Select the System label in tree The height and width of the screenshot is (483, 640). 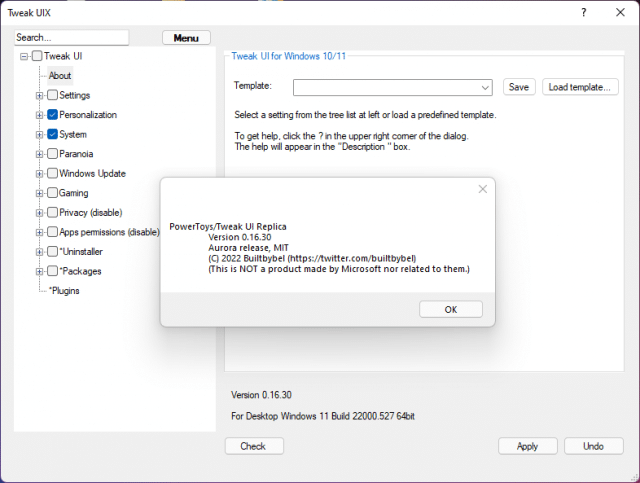[73, 134]
